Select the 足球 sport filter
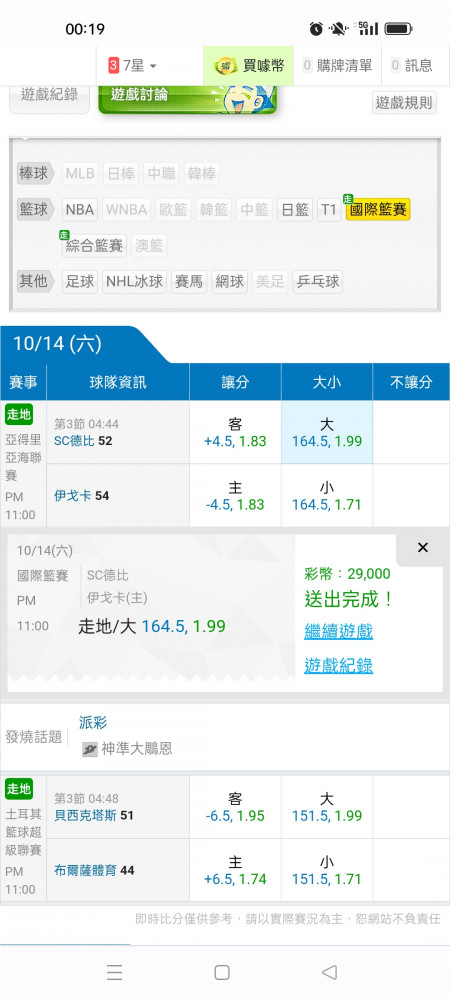Screen dimensions: 450x1000 tap(80, 281)
